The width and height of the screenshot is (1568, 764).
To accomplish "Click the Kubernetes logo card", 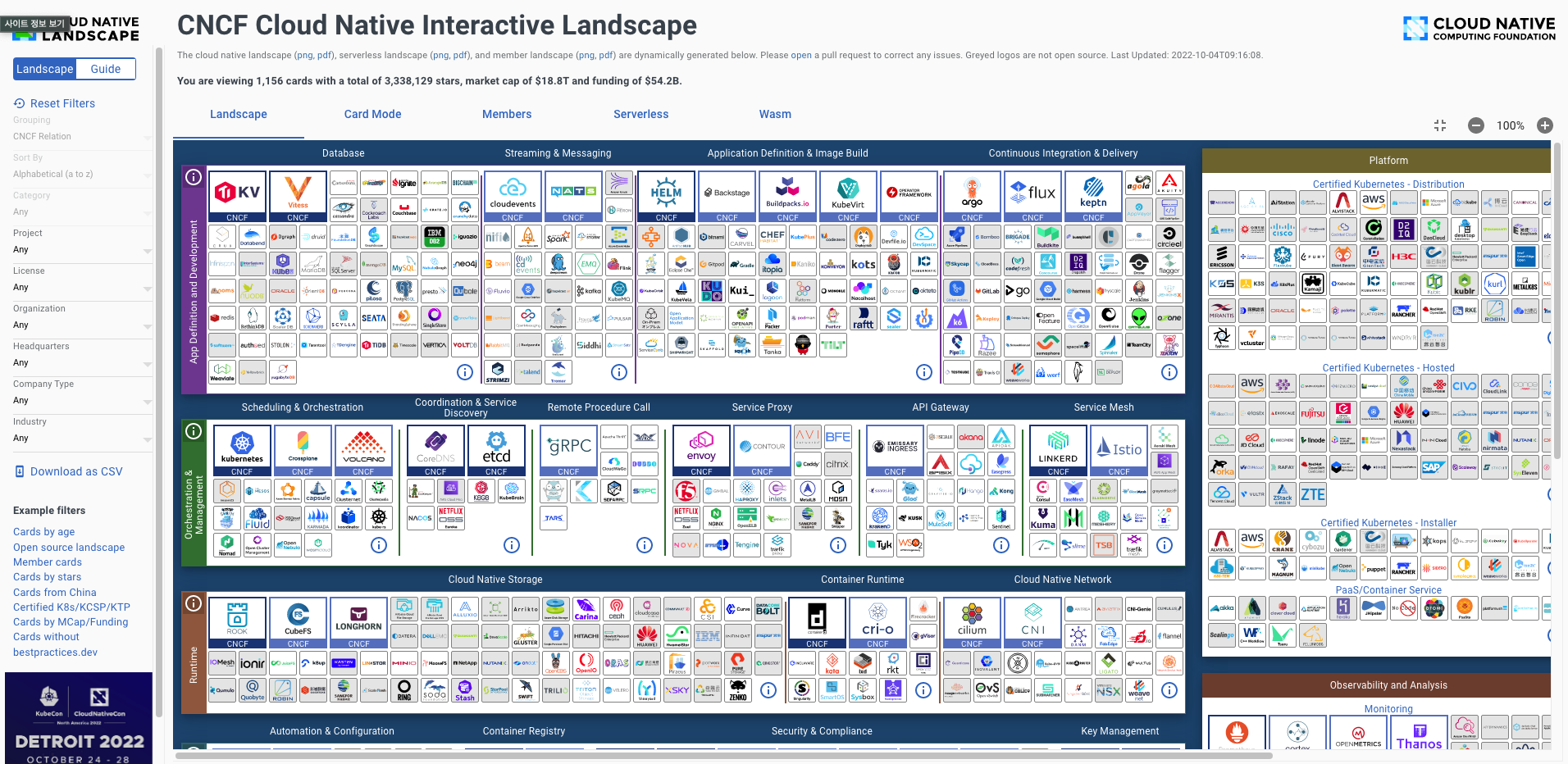I will pos(242,449).
